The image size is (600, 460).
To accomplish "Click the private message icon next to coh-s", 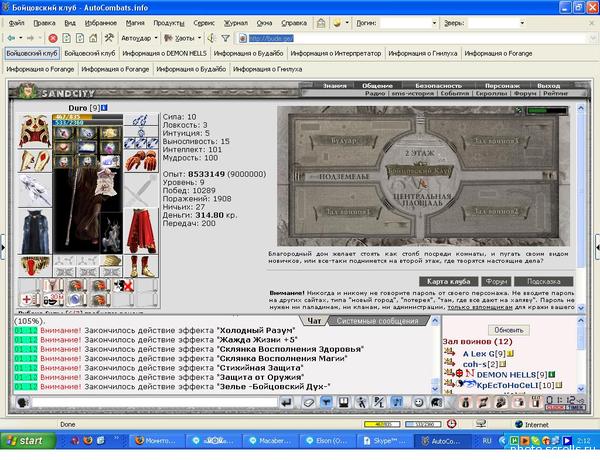I will point(449,364).
